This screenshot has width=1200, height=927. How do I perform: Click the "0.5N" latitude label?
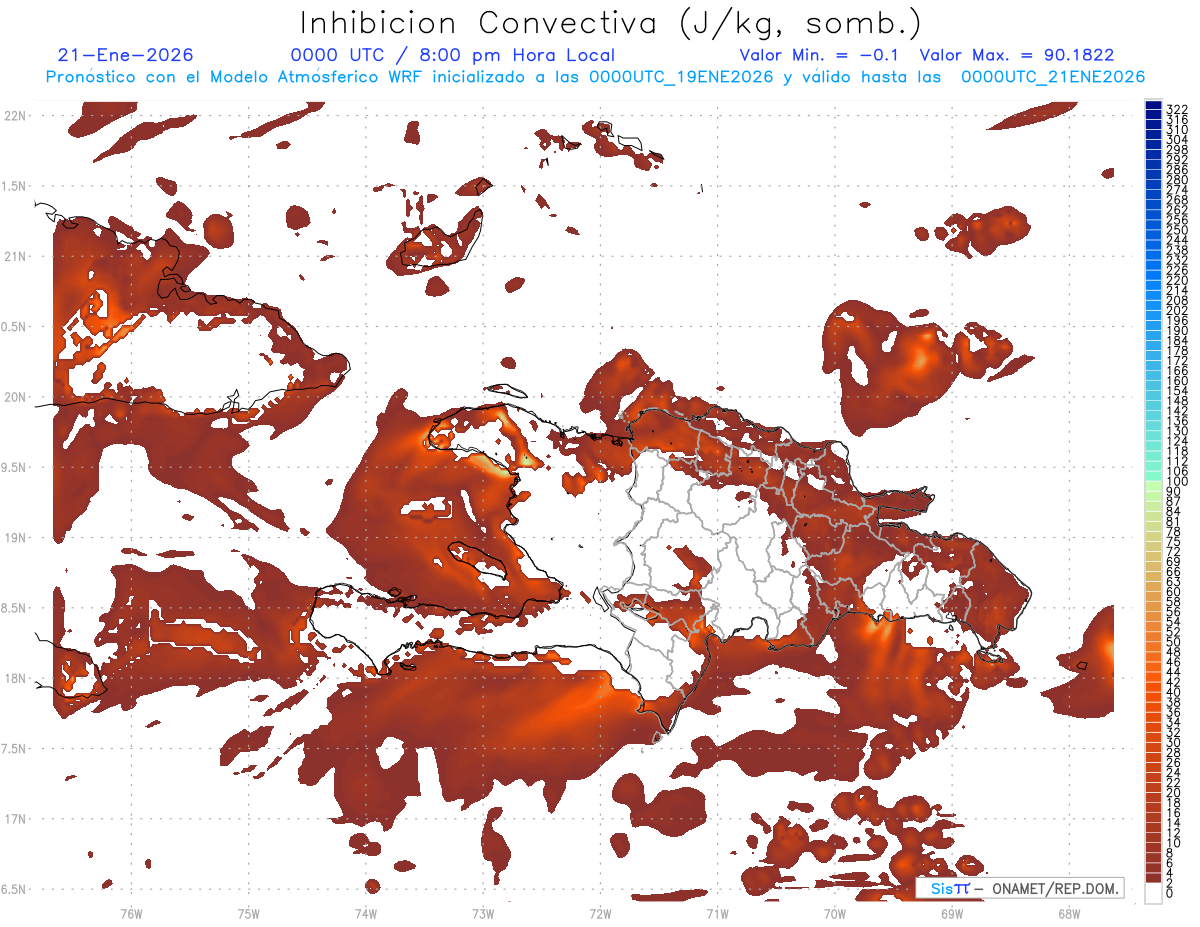coord(15,327)
